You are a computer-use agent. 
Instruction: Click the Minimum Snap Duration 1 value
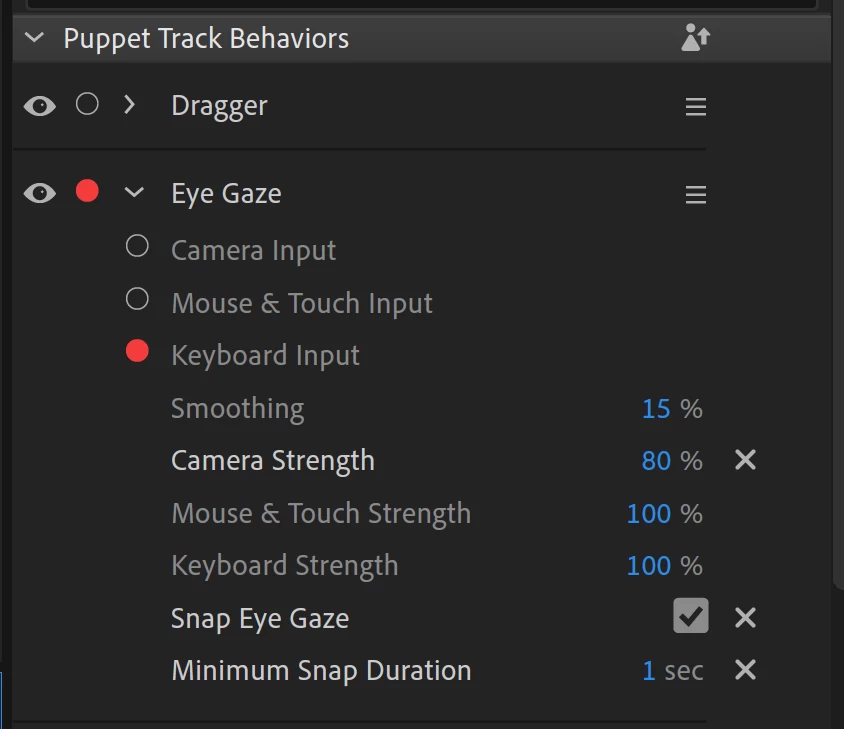(649, 670)
